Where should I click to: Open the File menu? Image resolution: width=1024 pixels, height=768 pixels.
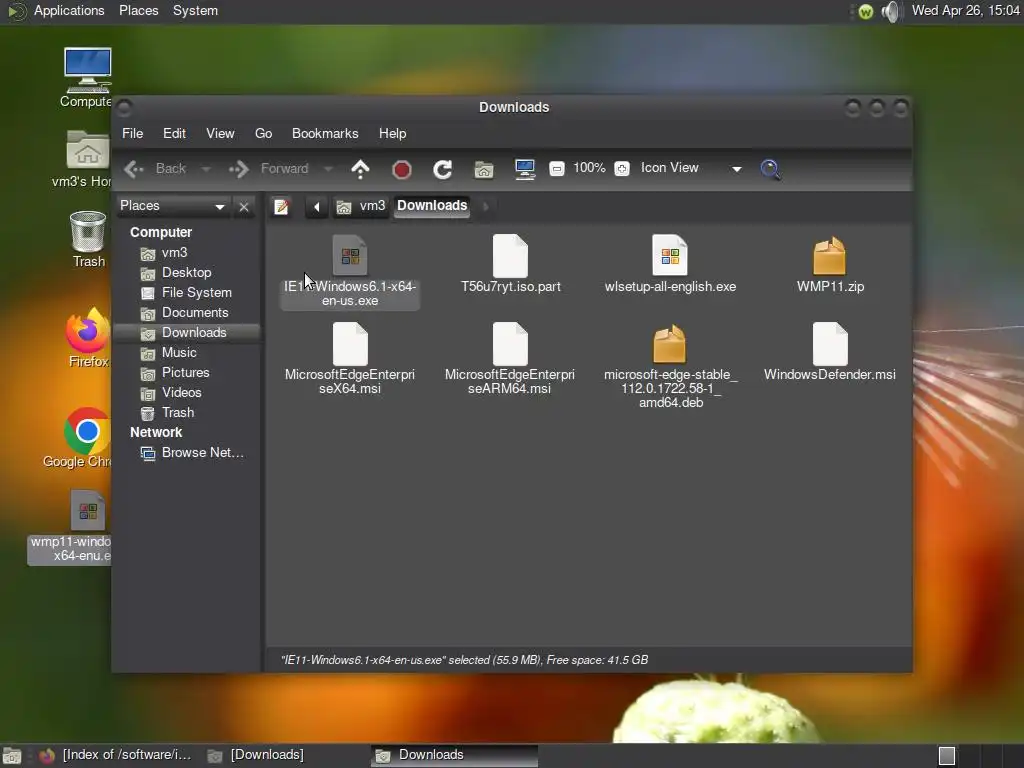pos(133,133)
